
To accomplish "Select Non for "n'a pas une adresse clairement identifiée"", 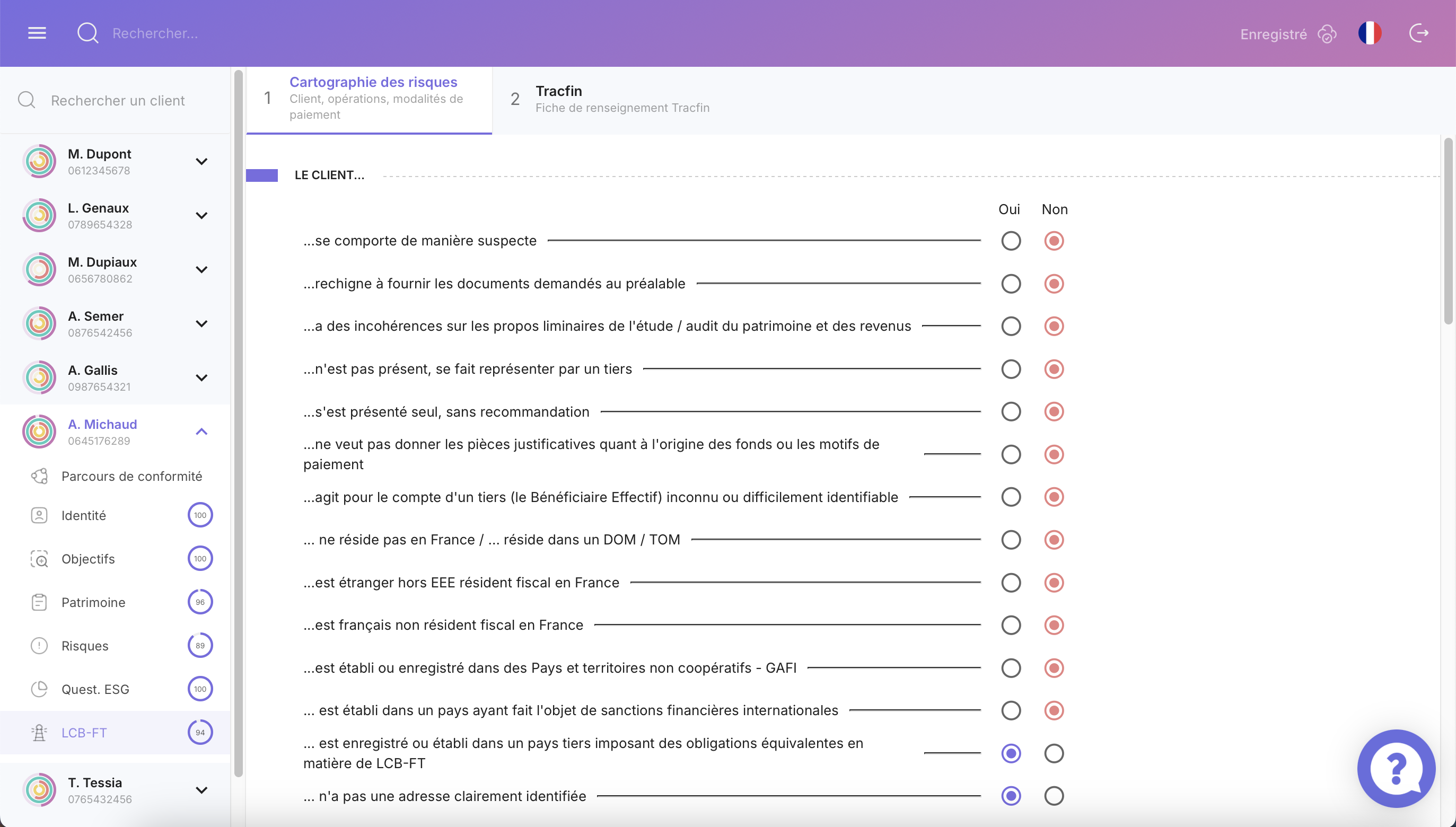I will (x=1054, y=796).
